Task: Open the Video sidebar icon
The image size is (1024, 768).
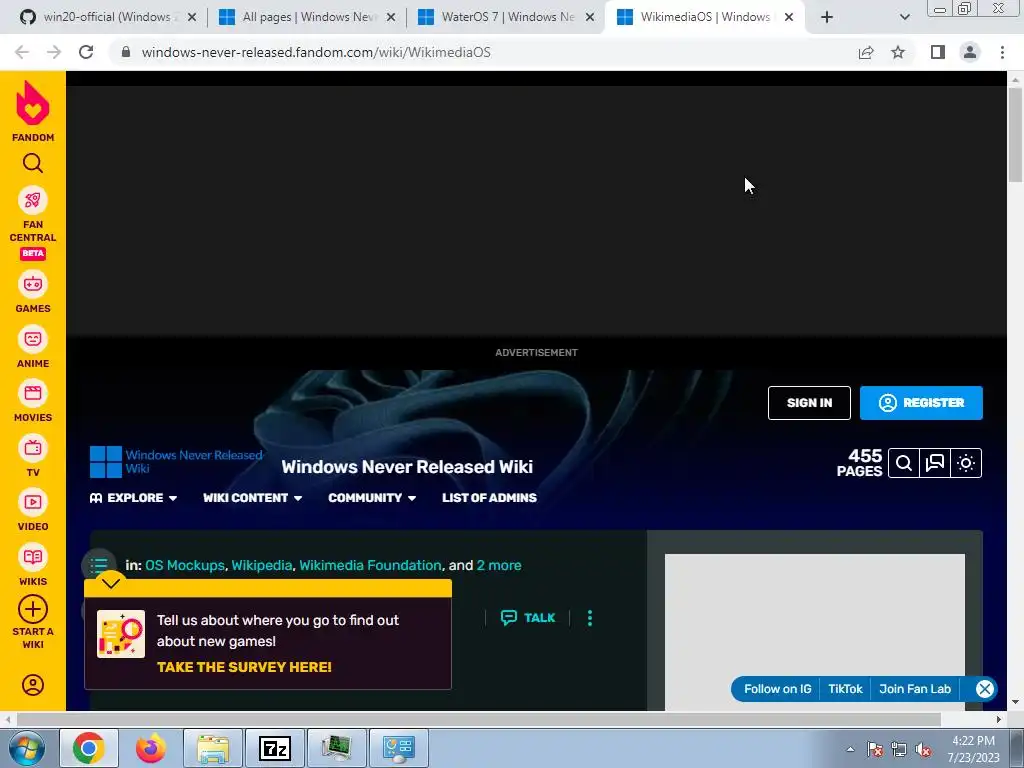Action: (x=33, y=502)
